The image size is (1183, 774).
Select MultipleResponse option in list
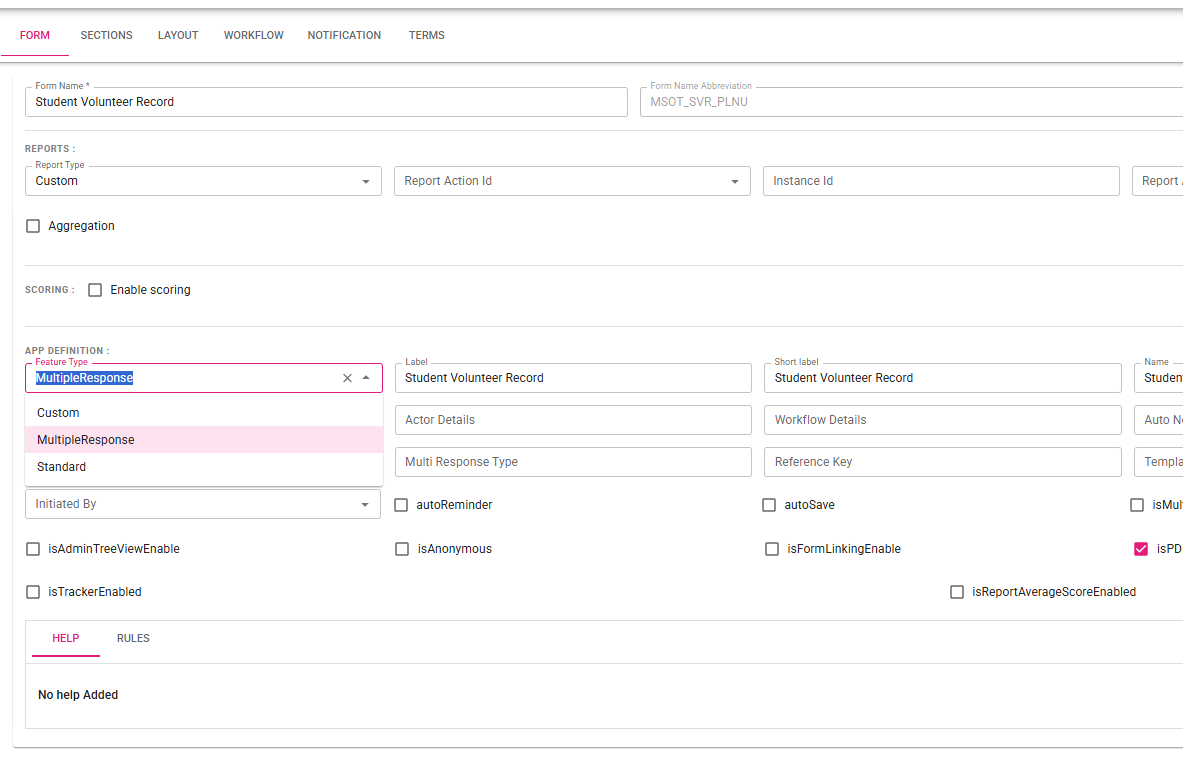(204, 440)
